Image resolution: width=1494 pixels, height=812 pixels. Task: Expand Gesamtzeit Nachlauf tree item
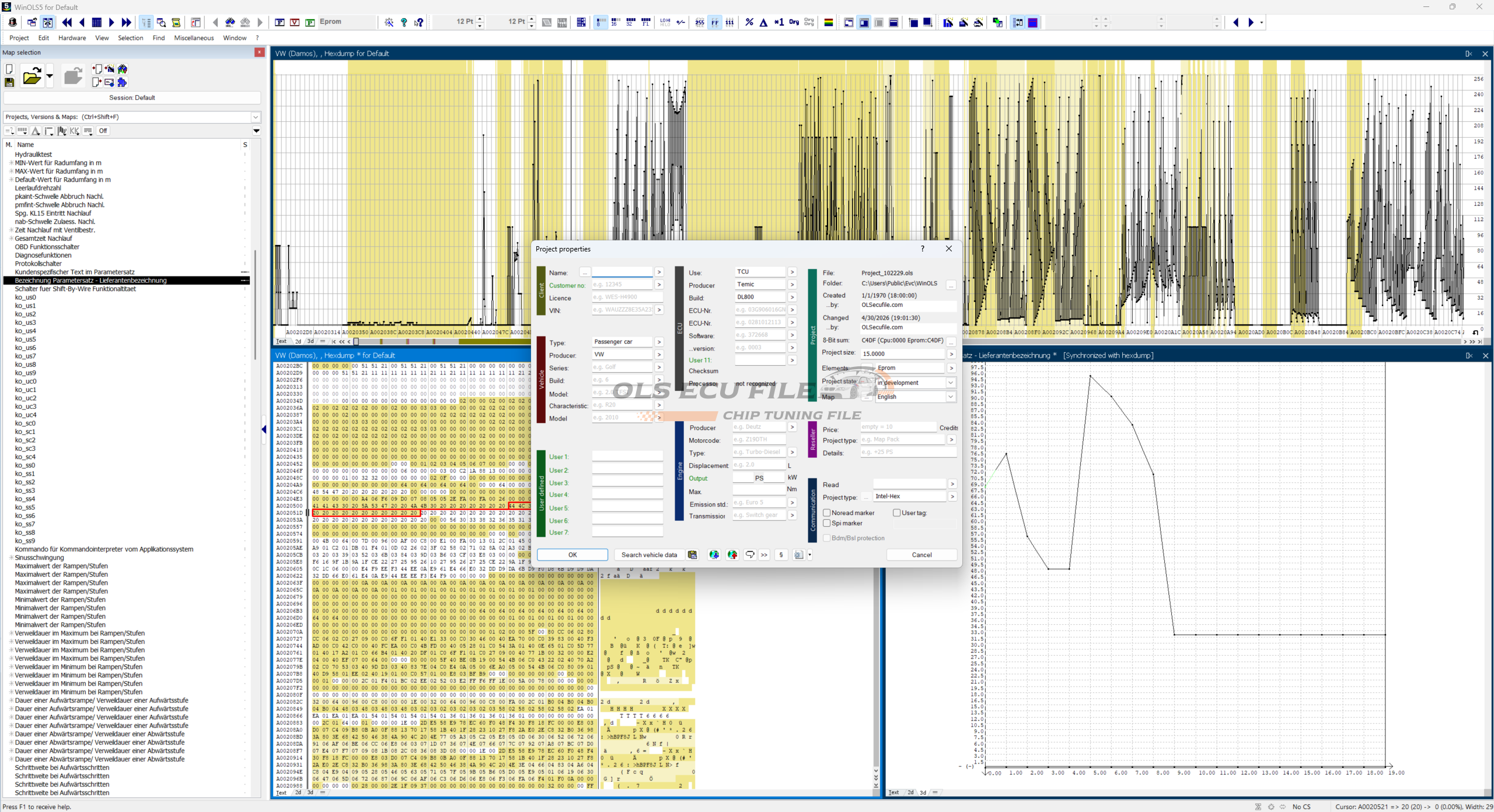point(11,239)
